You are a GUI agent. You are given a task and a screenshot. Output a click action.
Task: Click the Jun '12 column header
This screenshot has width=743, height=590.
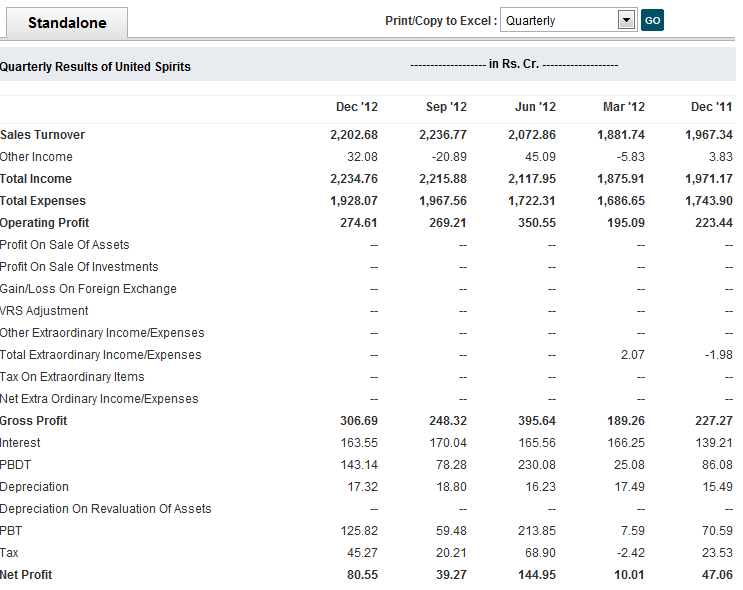pyautogui.click(x=535, y=107)
